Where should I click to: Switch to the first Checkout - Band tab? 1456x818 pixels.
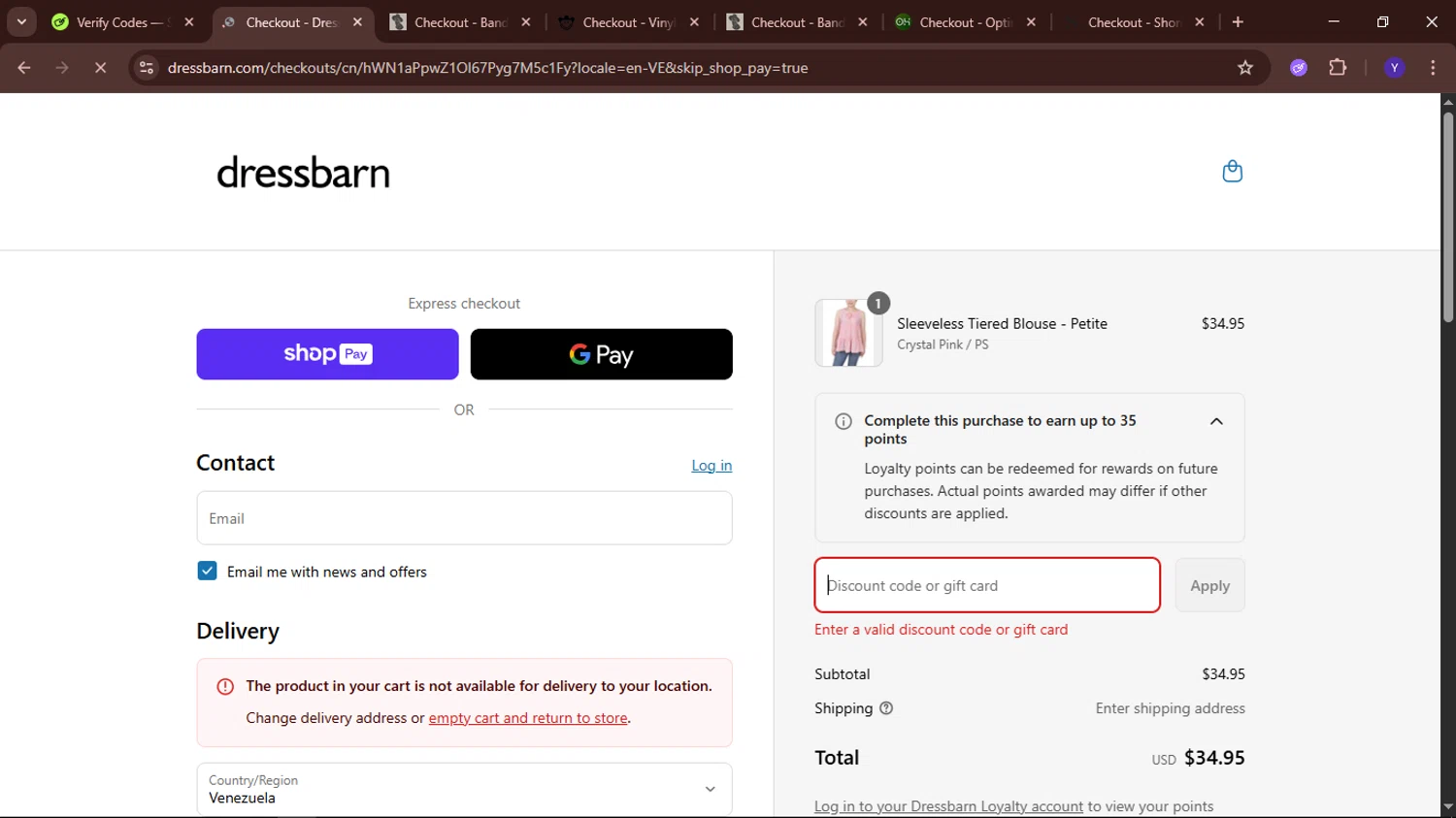click(x=460, y=21)
